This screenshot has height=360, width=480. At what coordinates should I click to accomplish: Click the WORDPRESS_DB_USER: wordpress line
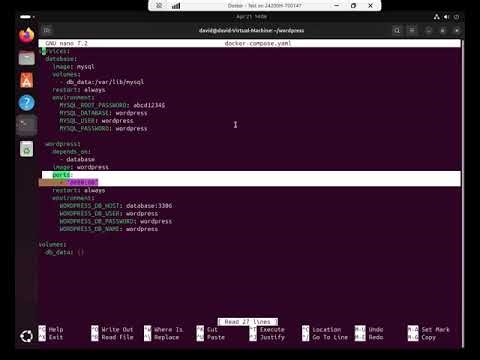(109, 213)
